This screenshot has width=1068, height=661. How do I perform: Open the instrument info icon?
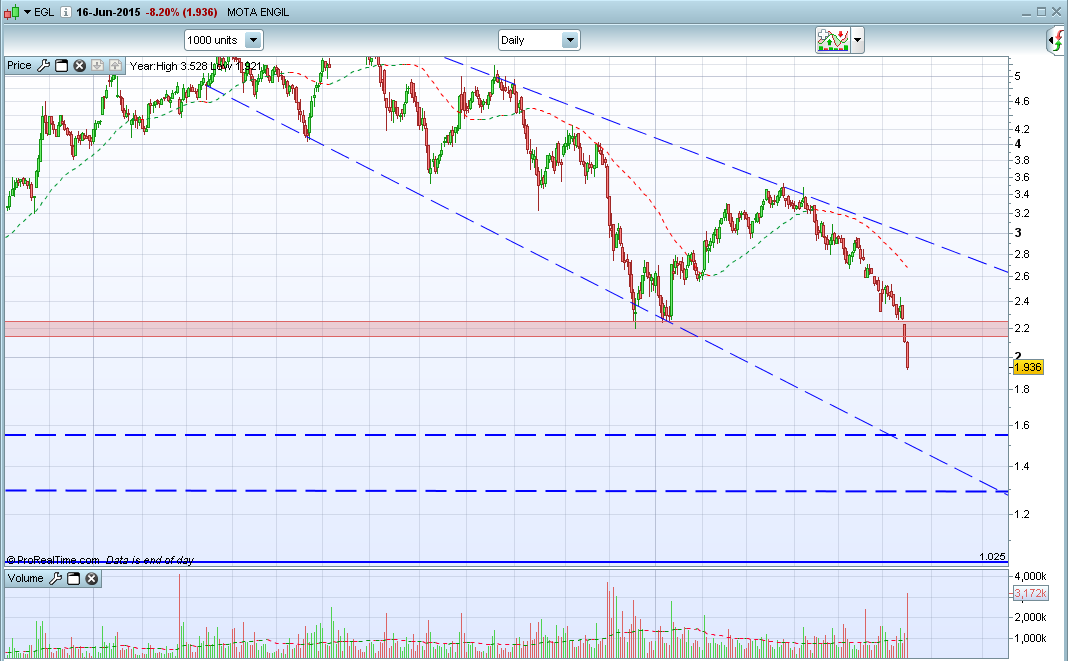pos(65,12)
